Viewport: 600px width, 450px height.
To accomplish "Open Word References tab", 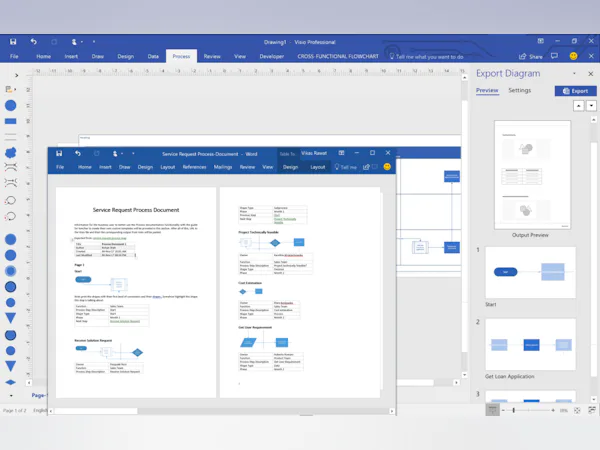I will [x=194, y=167].
